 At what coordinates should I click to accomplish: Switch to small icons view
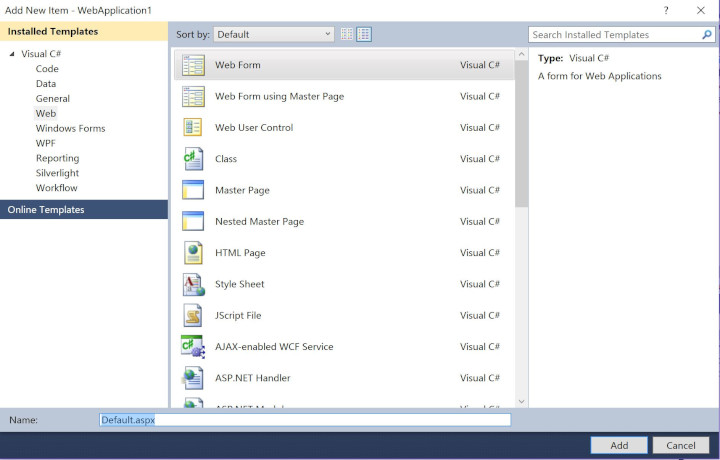click(347, 34)
